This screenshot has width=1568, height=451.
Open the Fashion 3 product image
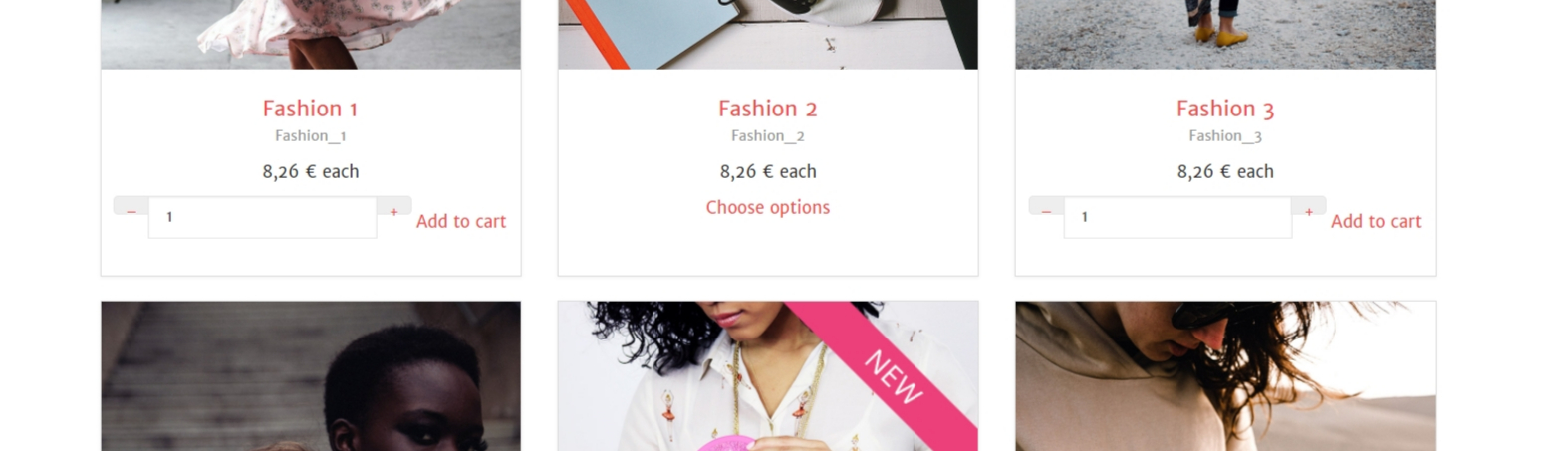click(1225, 34)
